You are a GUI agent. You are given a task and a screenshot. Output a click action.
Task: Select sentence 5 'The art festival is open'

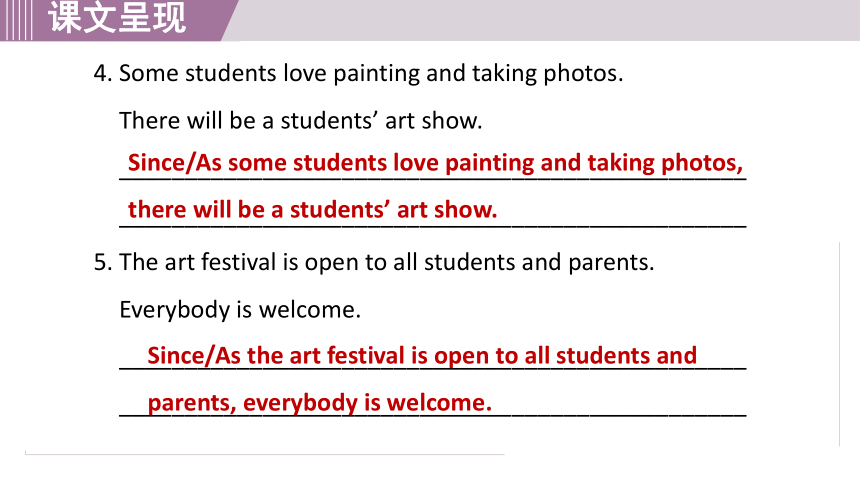tap(387, 262)
